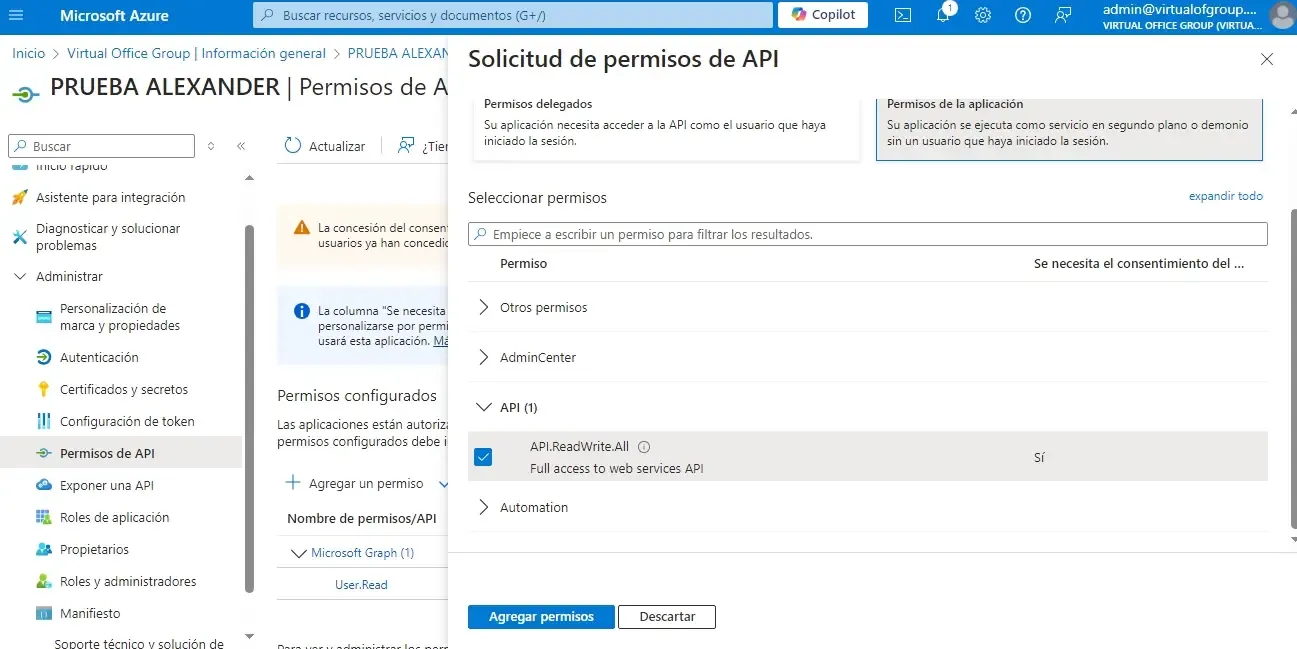Click the help question mark icon

point(1022,15)
